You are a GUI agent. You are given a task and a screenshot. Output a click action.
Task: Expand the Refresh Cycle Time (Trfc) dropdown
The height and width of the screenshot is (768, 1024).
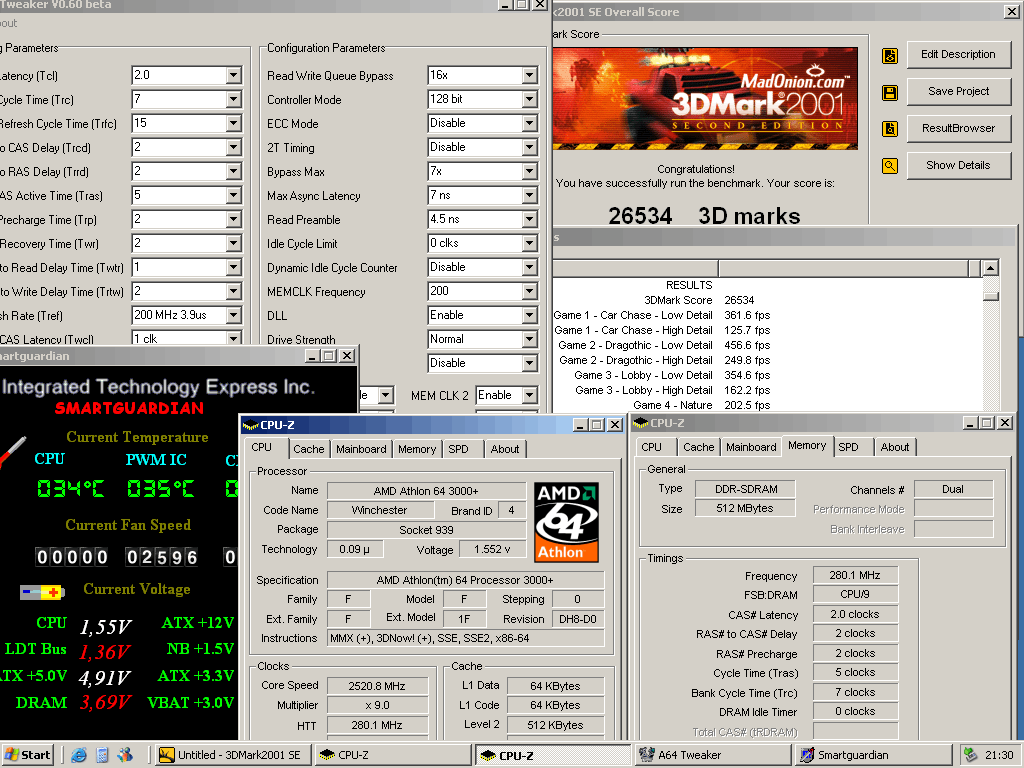coord(233,123)
